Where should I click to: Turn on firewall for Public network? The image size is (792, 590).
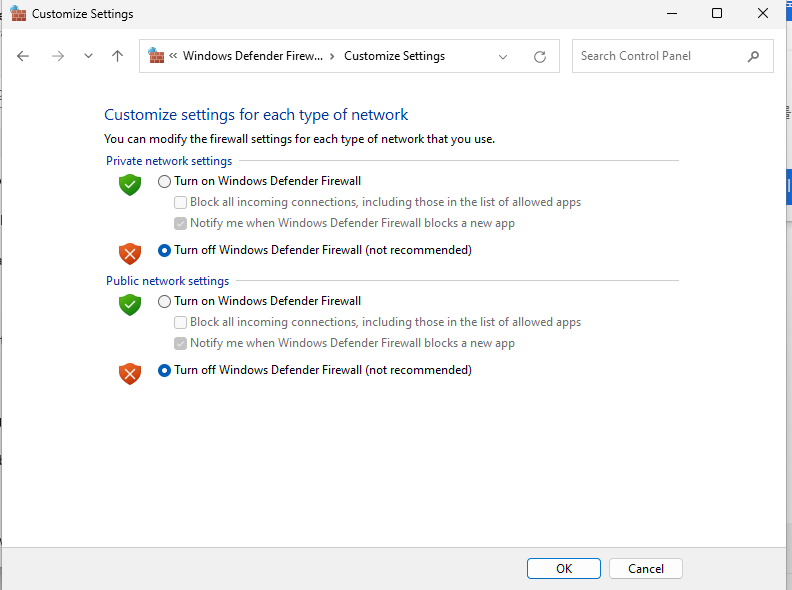(164, 302)
